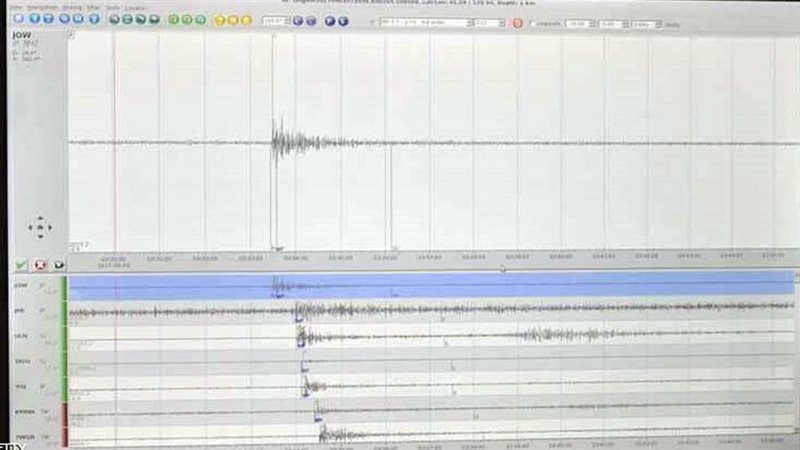
Task: Toggle the small checkbox beside the JOW label
Action: click(70, 35)
